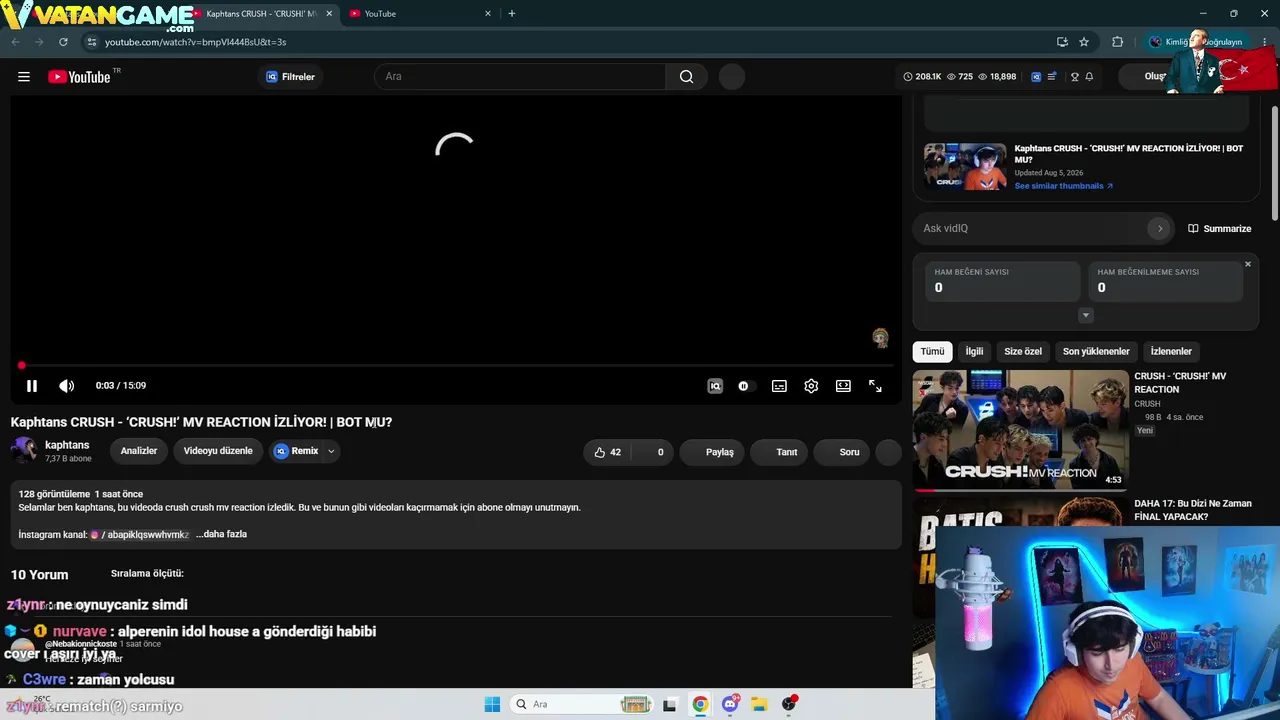Screen dimensions: 1280x720
Task: Open the vidIQ trophy icon
Action: click(x=1075, y=77)
